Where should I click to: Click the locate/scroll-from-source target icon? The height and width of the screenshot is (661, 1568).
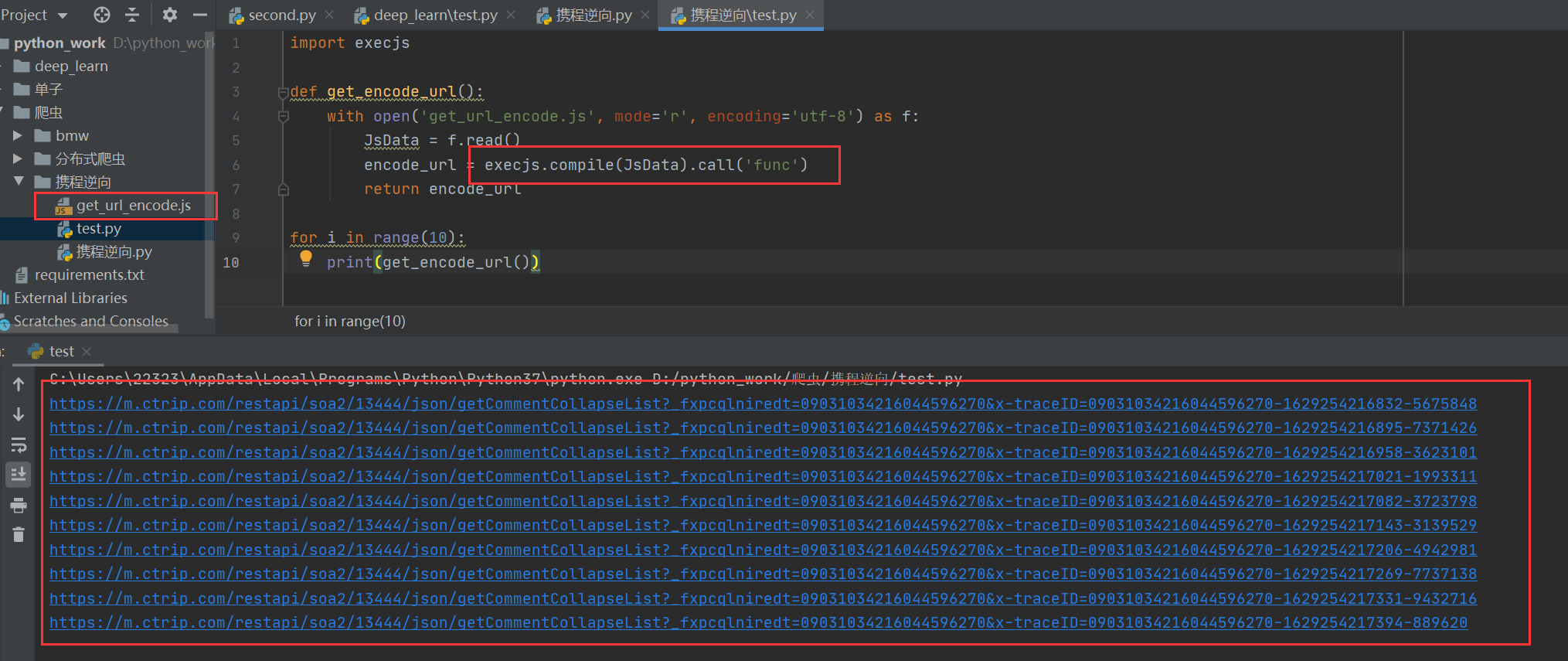pyautogui.click(x=102, y=15)
